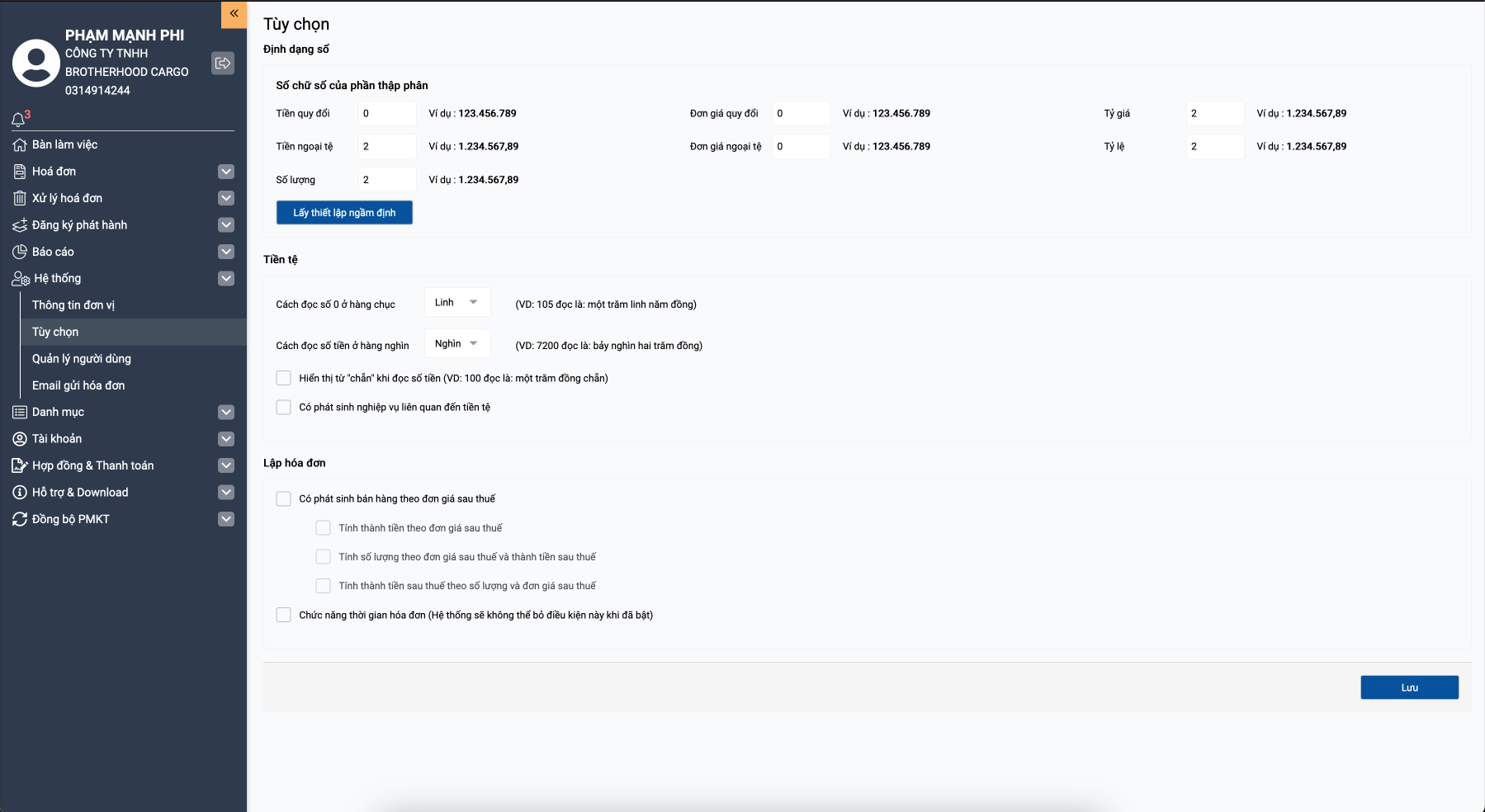Open the notification bell
Image resolution: width=1485 pixels, height=812 pixels.
(x=18, y=120)
